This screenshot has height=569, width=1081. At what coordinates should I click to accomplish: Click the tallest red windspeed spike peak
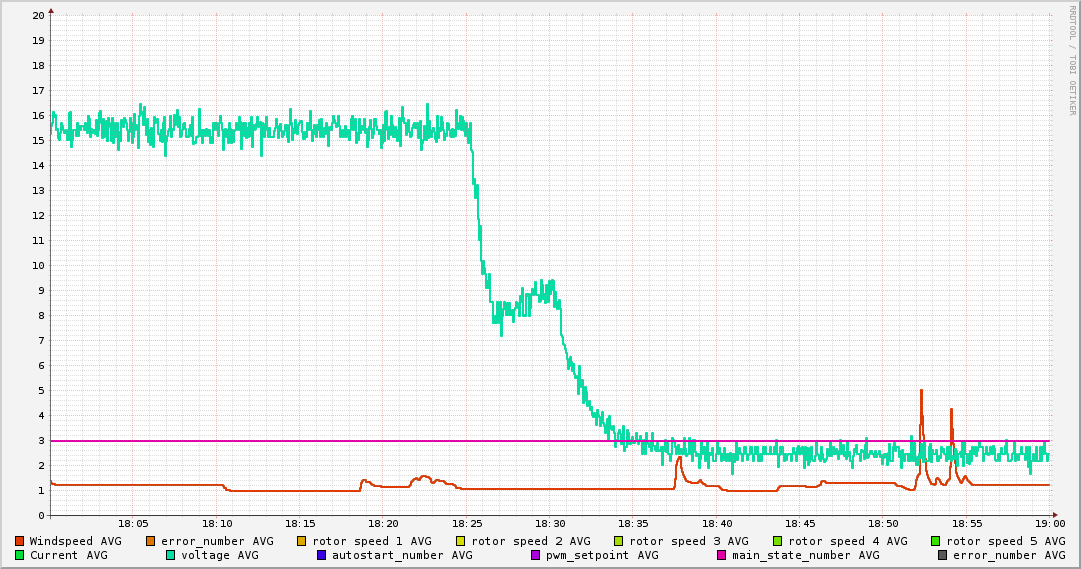point(921,391)
